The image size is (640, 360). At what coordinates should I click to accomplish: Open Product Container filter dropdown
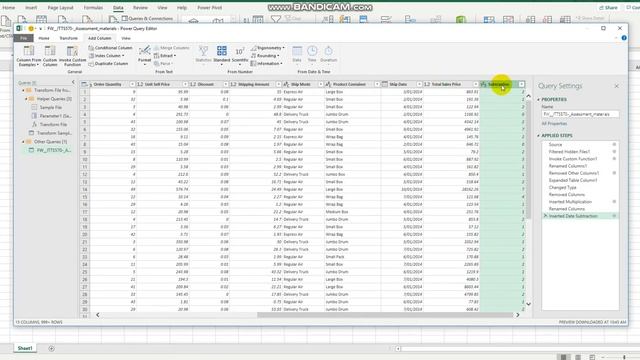click(377, 84)
